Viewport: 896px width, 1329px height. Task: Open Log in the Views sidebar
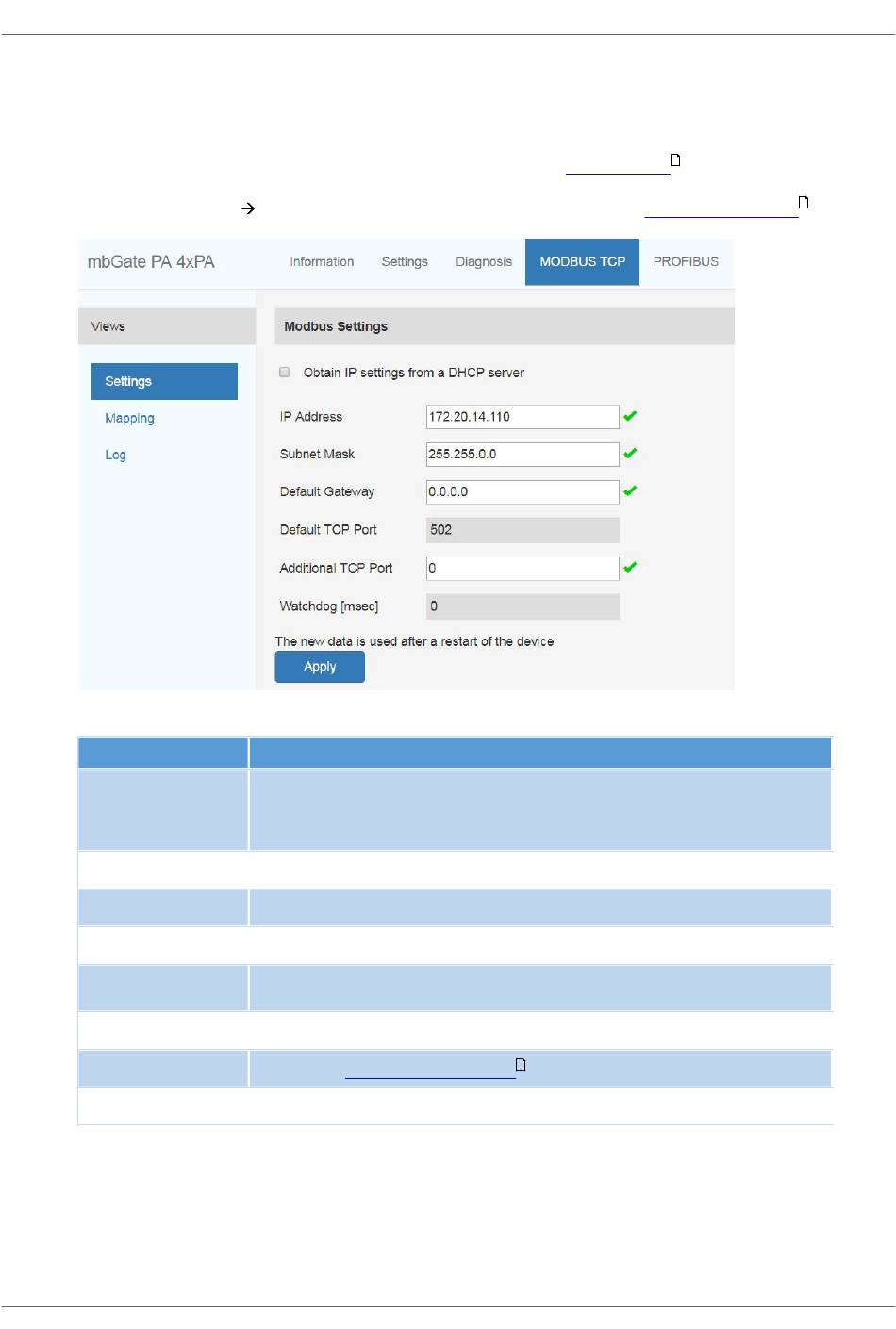(x=115, y=455)
